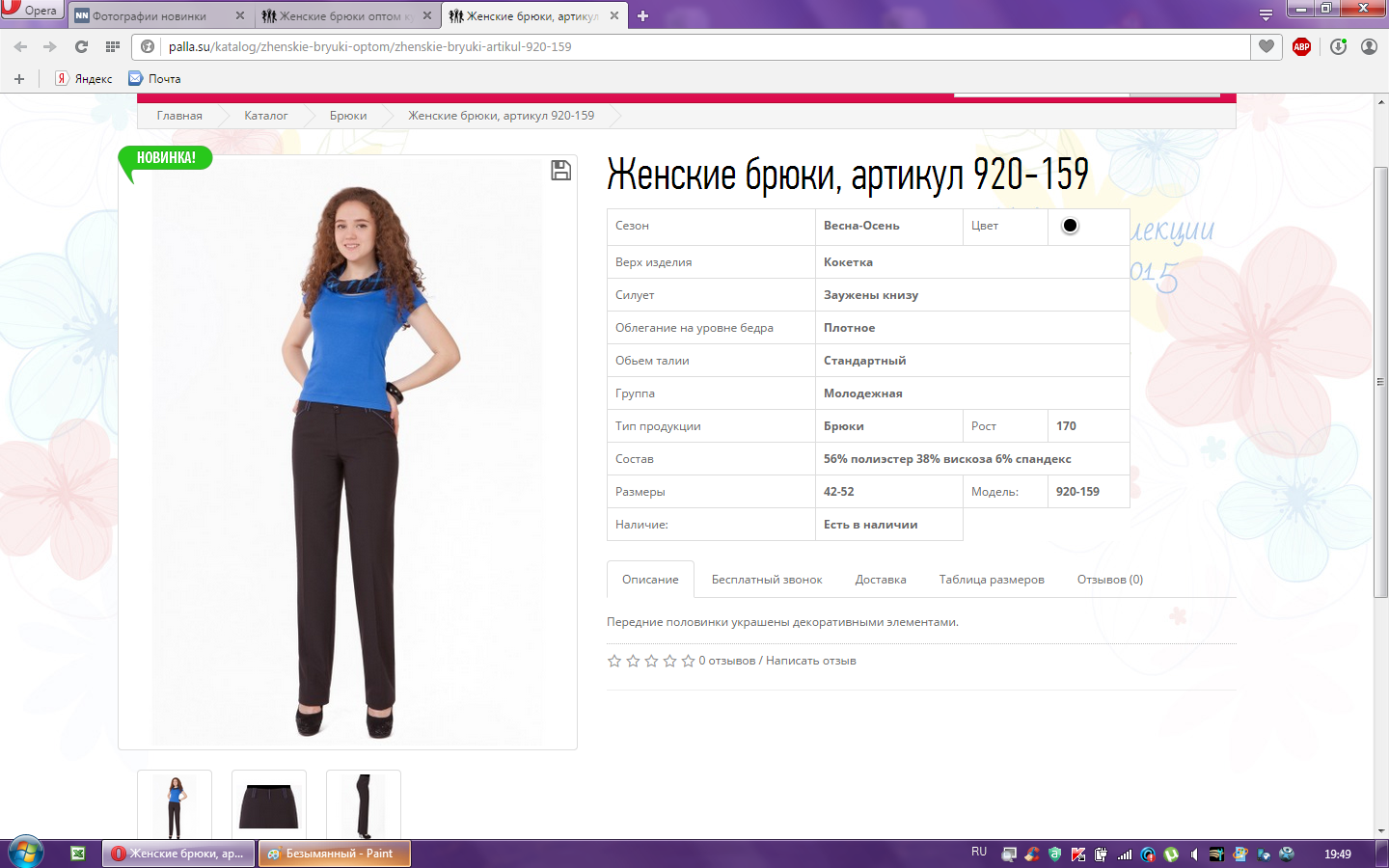Image resolution: width=1389 pixels, height=868 pixels.
Task: Open the network signal bars tray icon
Action: coord(1125,854)
